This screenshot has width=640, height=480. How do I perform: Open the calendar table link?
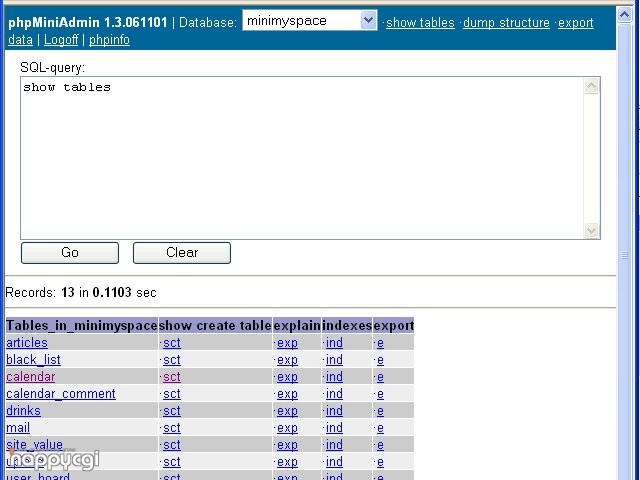pos(31,377)
